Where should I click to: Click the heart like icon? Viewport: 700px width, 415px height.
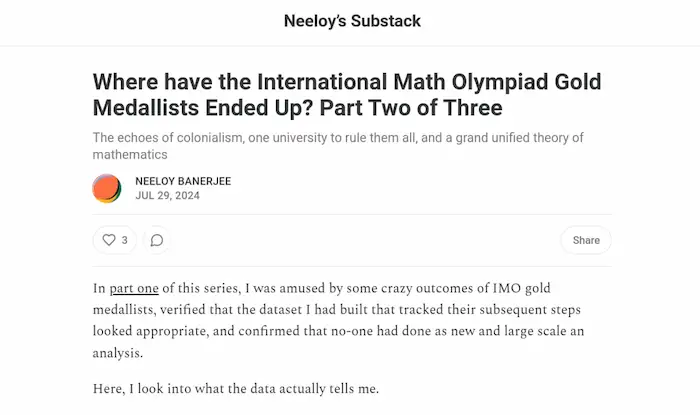tap(108, 240)
